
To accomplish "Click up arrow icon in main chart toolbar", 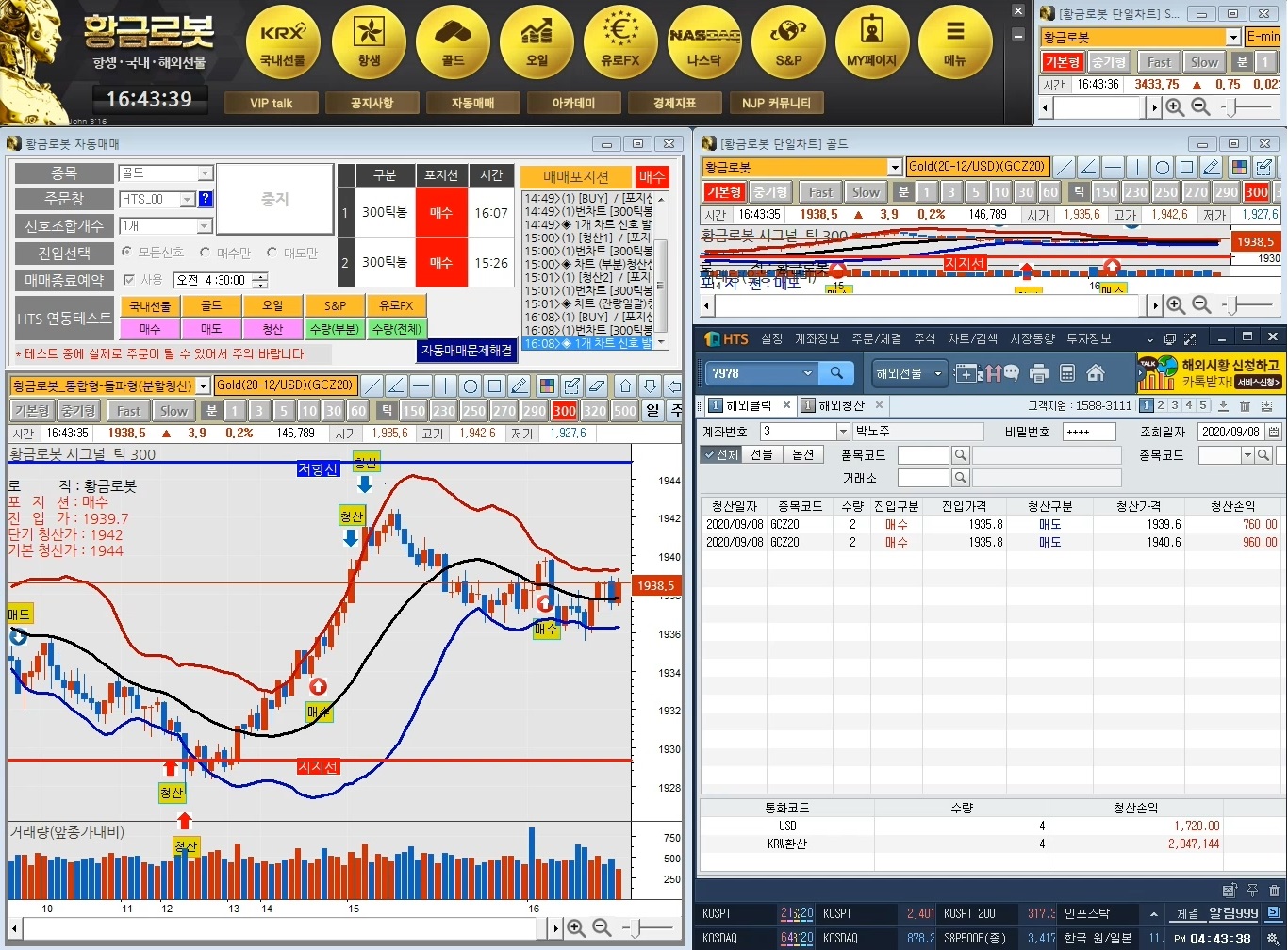I will pos(625,385).
